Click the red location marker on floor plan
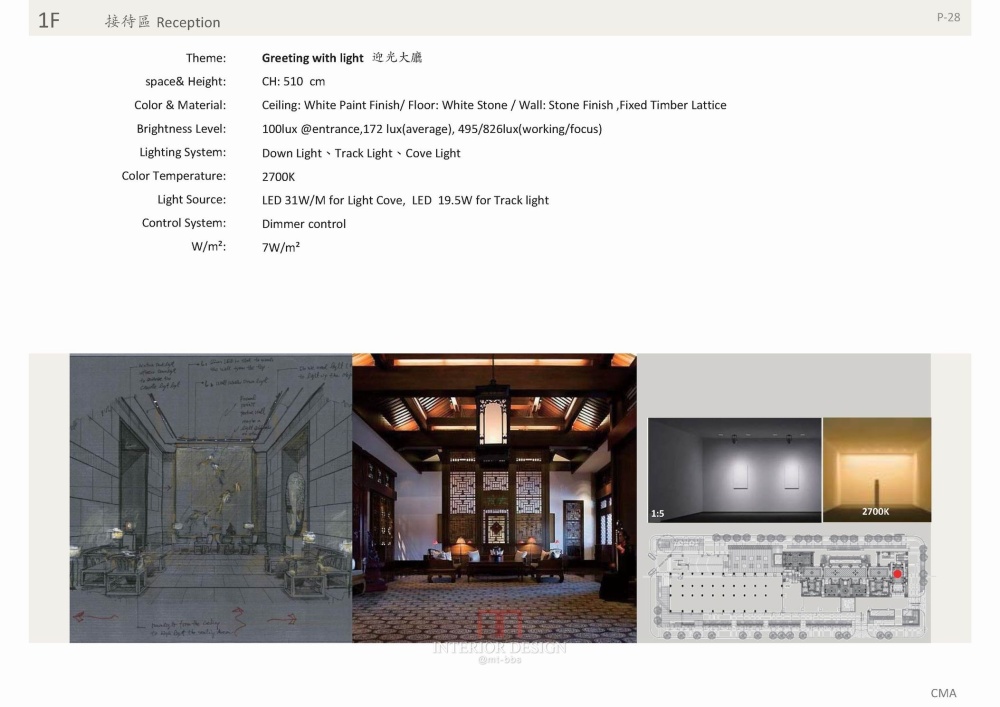This screenshot has height=707, width=1000. 897,574
